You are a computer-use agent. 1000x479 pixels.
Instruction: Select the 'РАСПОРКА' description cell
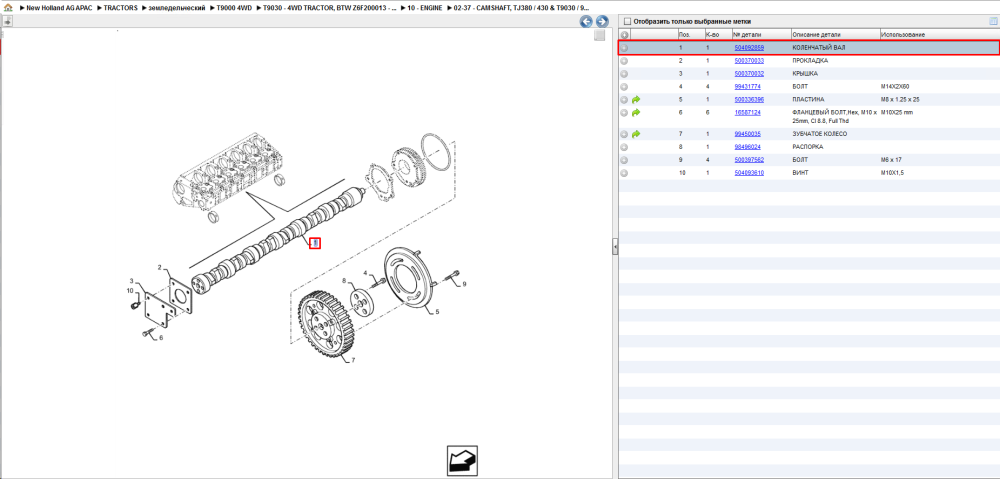click(807, 147)
